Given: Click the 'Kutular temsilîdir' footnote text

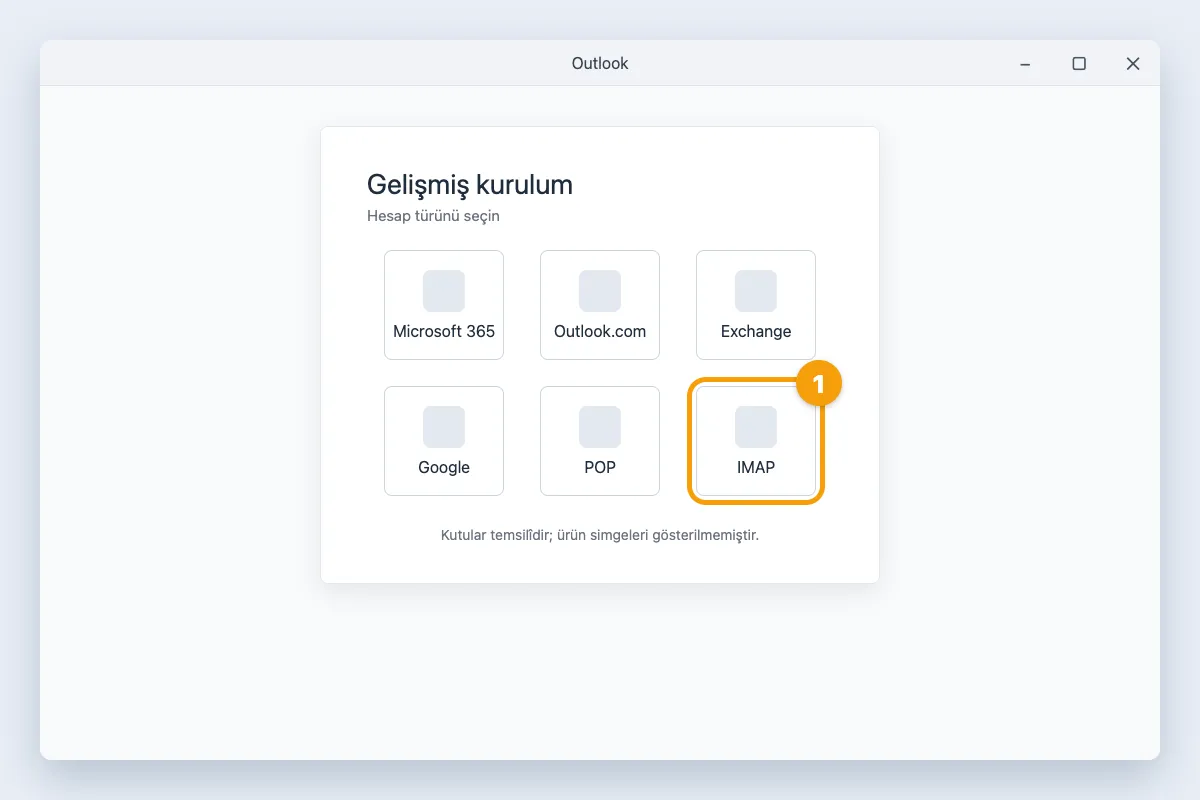Looking at the screenshot, I should point(600,535).
